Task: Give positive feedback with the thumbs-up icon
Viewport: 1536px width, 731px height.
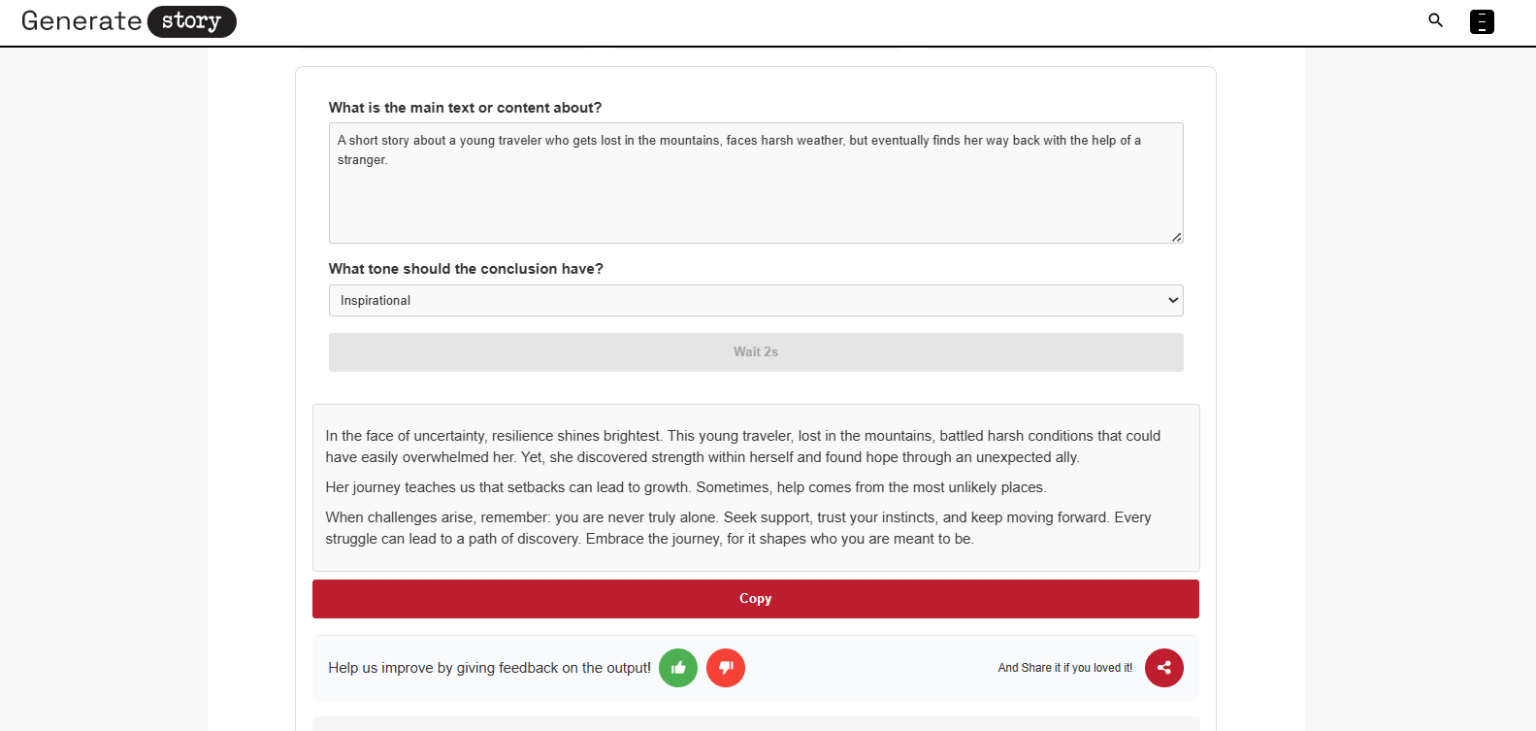Action: click(x=678, y=668)
